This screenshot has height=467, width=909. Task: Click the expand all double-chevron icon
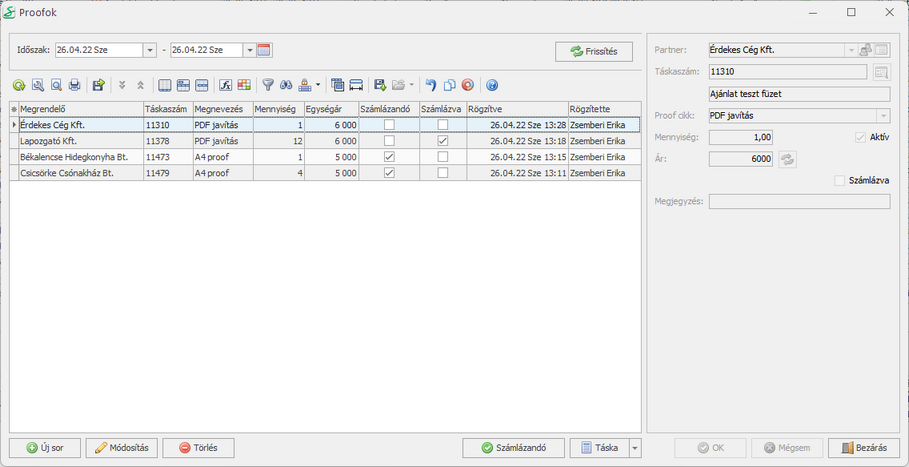[x=122, y=86]
